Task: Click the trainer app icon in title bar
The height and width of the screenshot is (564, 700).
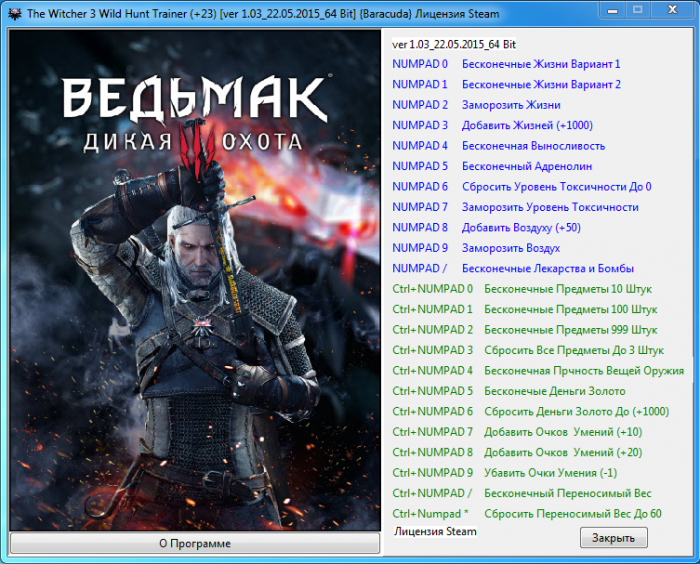Action: pyautogui.click(x=15, y=14)
